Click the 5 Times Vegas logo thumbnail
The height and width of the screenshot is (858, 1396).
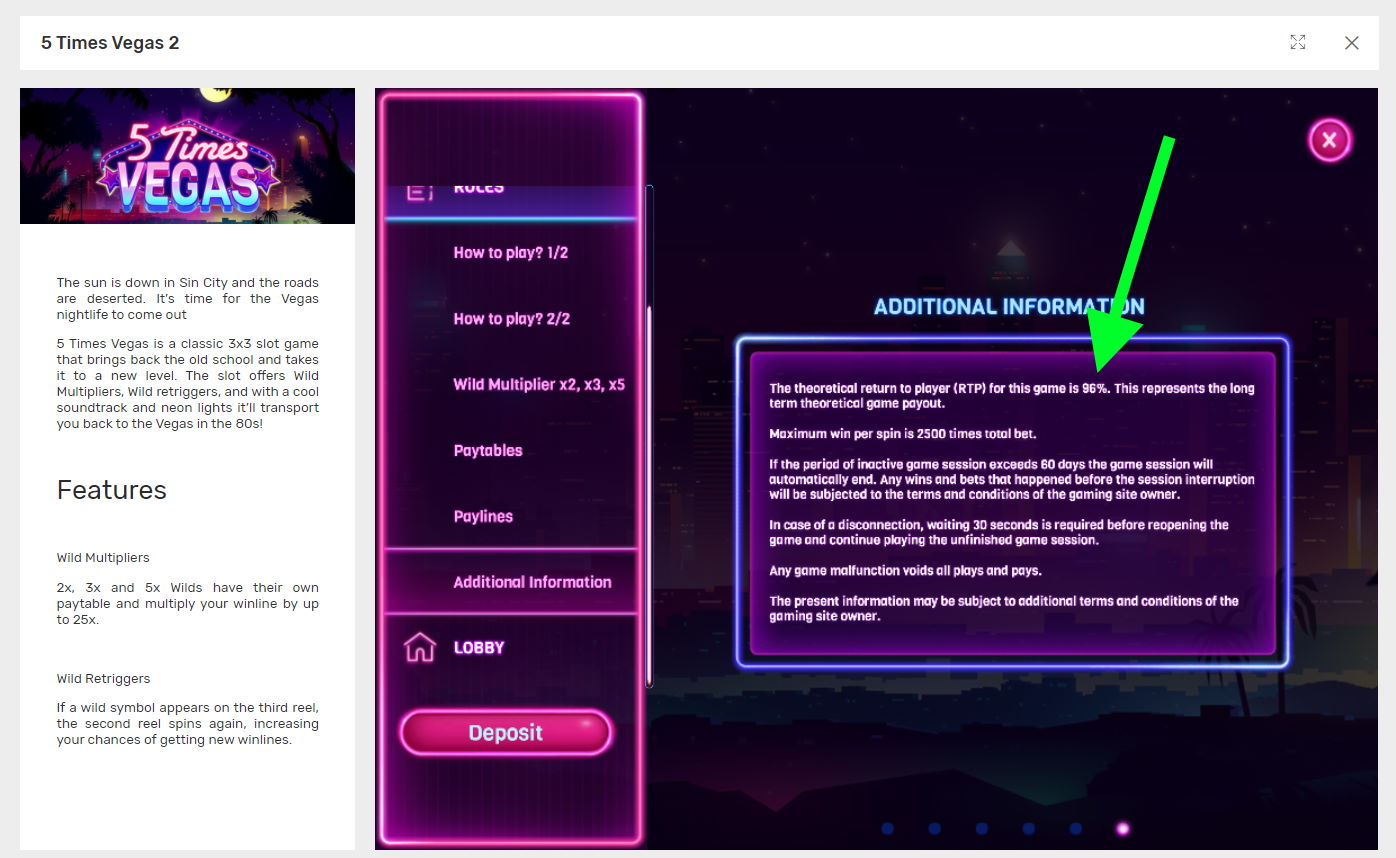click(187, 156)
